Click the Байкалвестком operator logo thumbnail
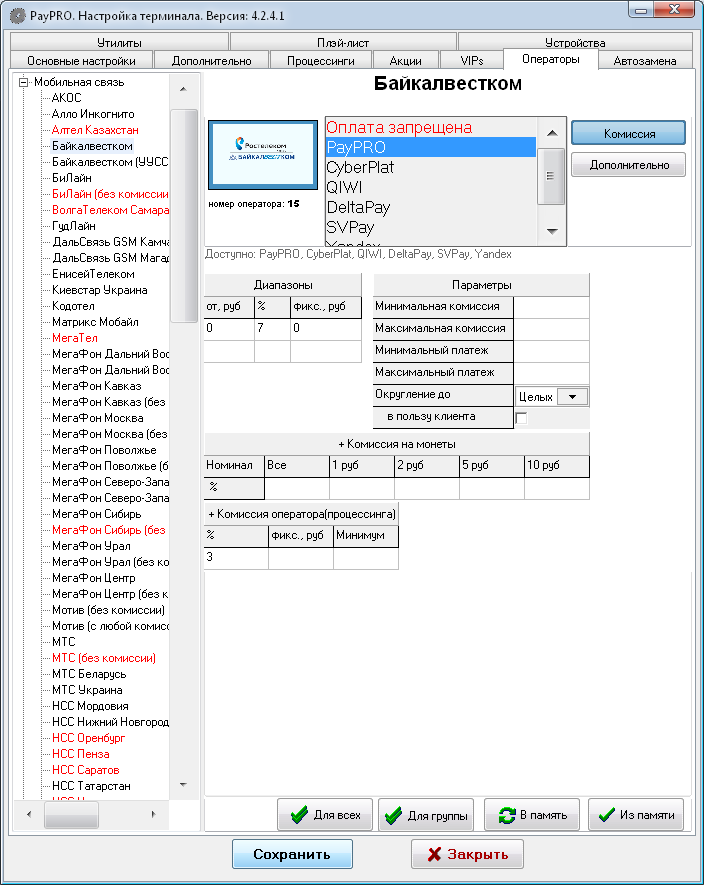This screenshot has width=705, height=887. 262,152
